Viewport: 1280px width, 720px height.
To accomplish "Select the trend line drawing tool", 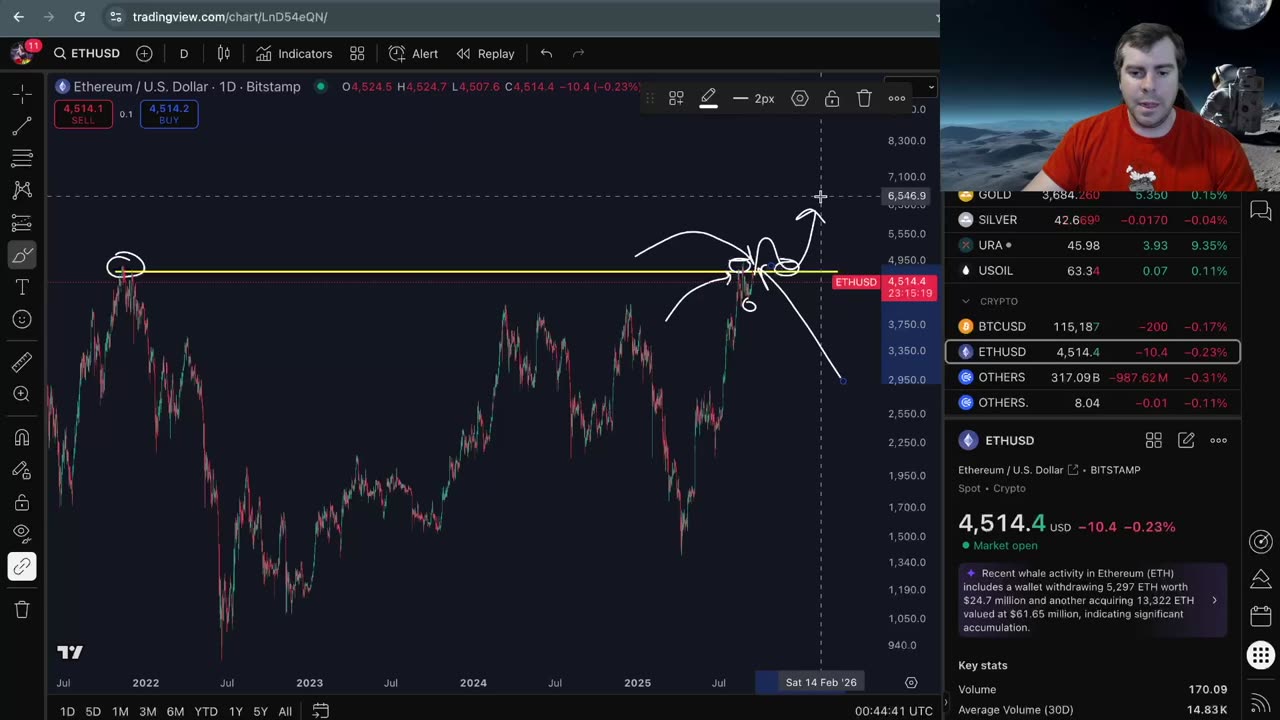I will (21, 126).
